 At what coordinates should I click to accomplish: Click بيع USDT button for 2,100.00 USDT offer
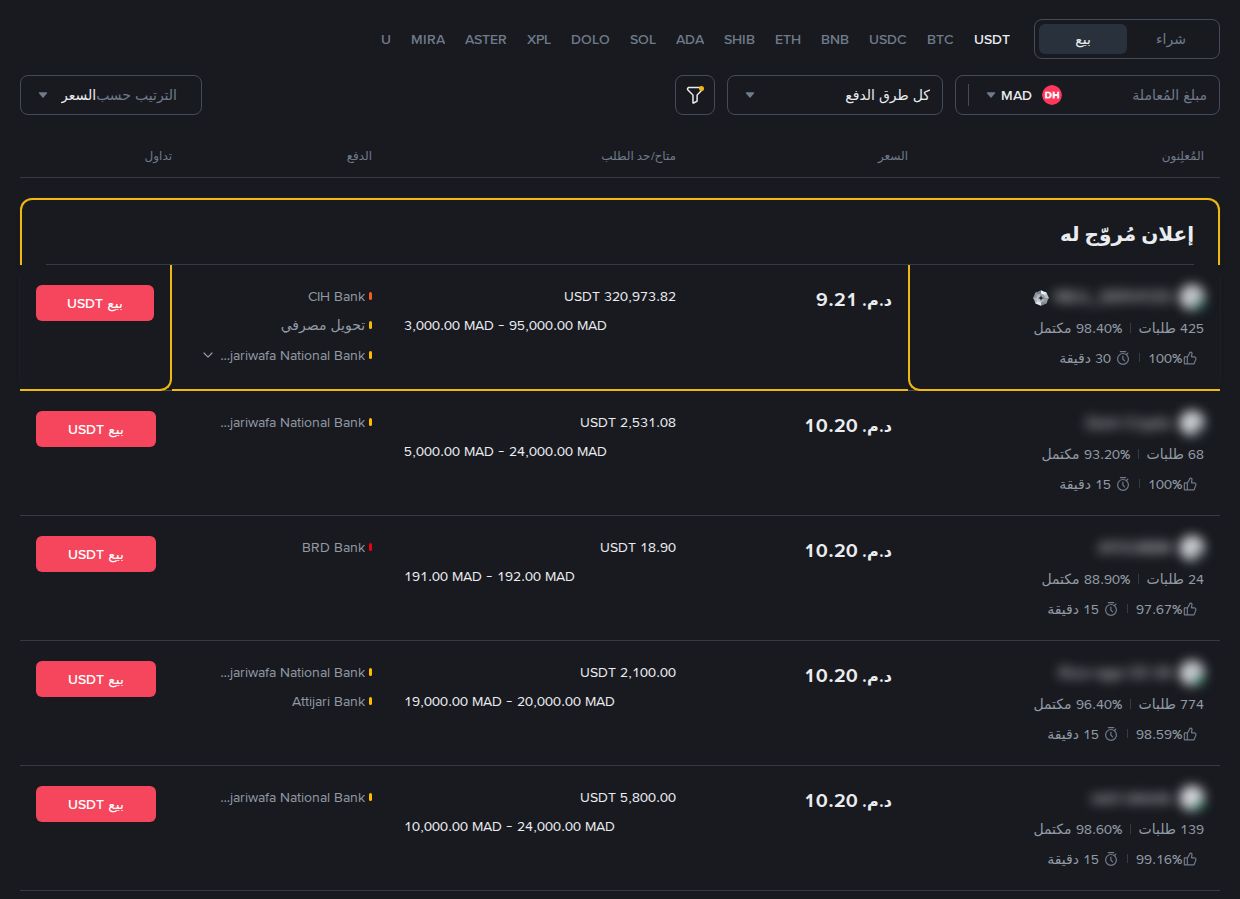tap(96, 679)
